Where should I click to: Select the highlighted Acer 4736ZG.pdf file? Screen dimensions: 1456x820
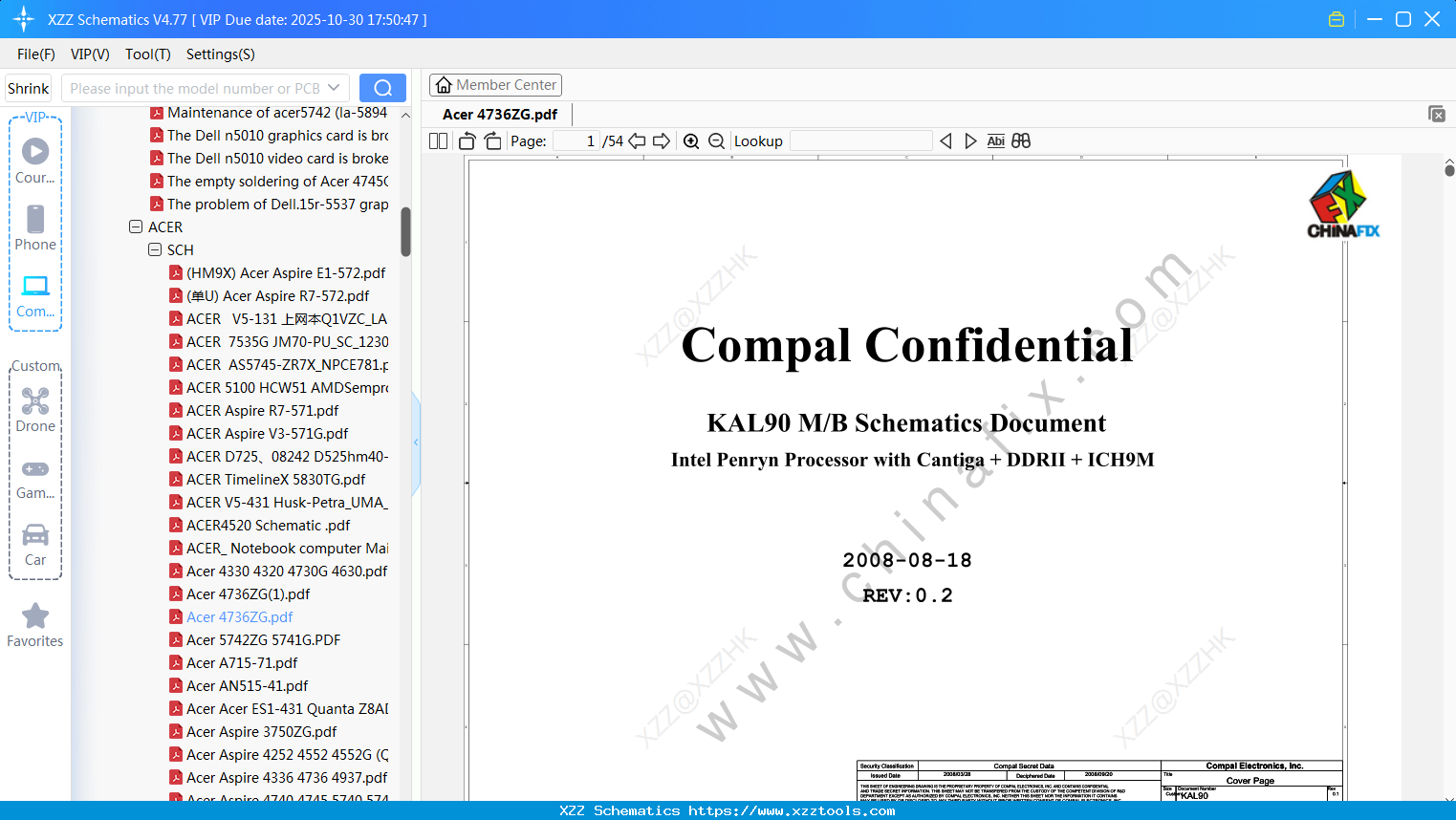coord(231,617)
